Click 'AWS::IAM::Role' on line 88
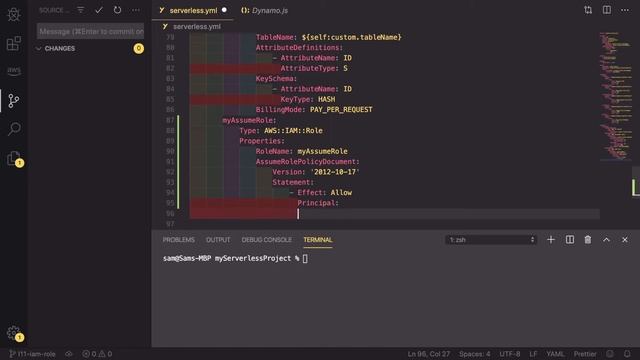 [293, 131]
